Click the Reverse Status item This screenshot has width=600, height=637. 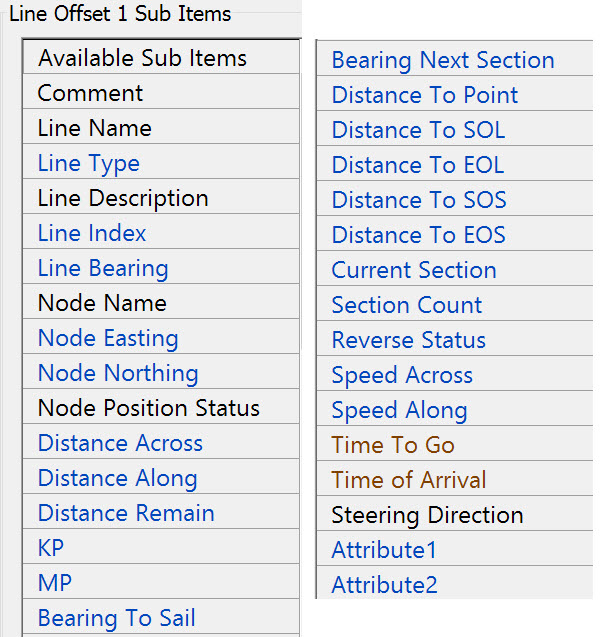point(409,340)
